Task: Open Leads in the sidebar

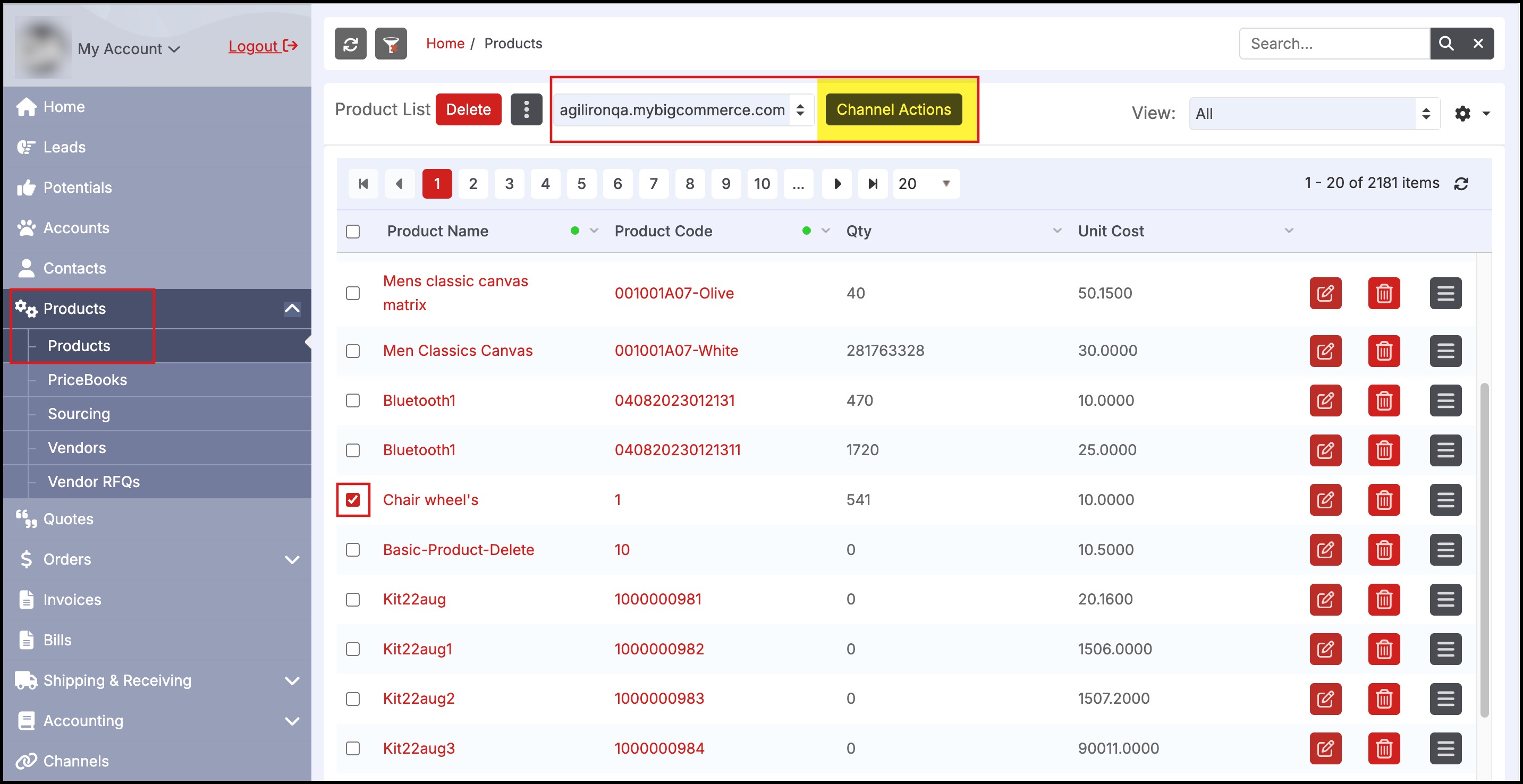Action: 64,147
